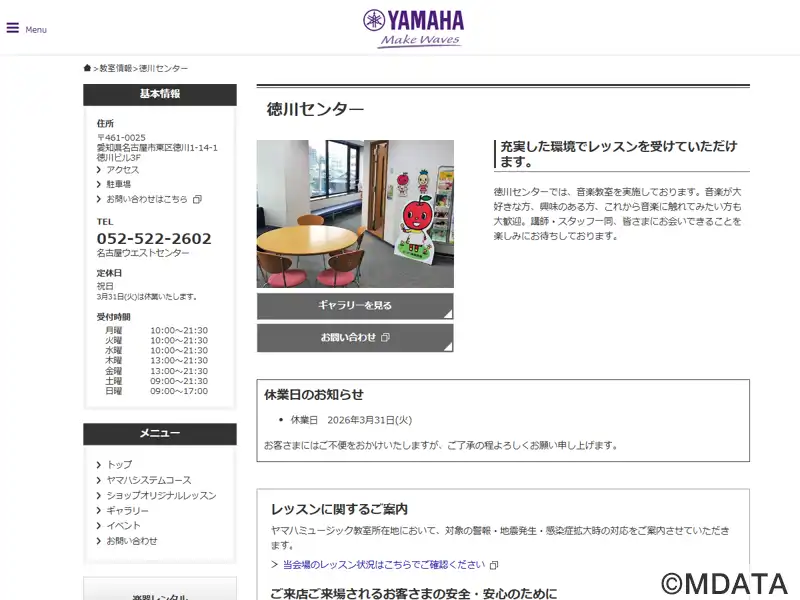Image resolution: width=800 pixels, height=600 pixels.
Task: Click the classroom photo thumbnail
Action: tap(355, 214)
